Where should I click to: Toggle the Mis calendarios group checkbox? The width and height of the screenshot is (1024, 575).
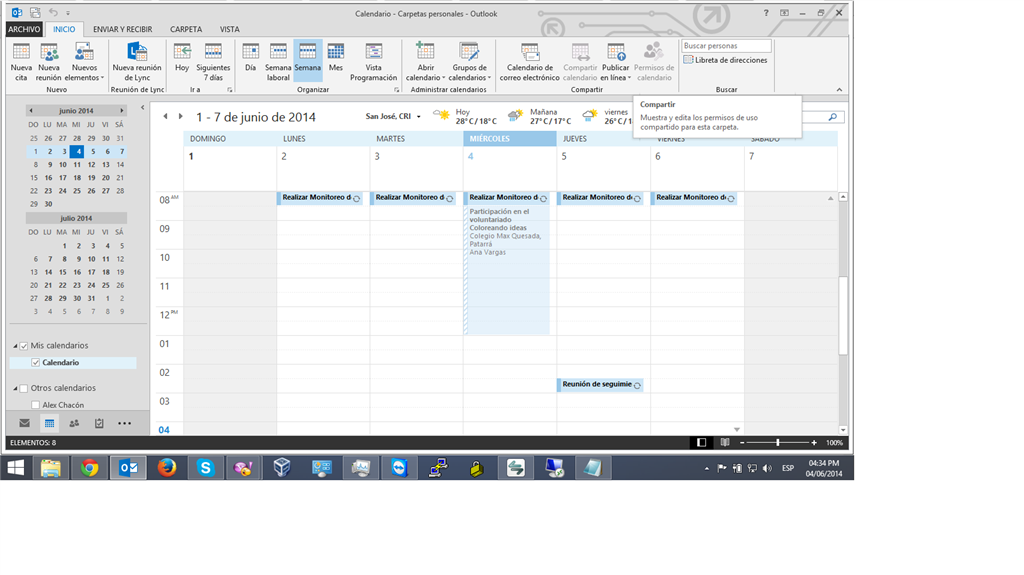point(24,346)
